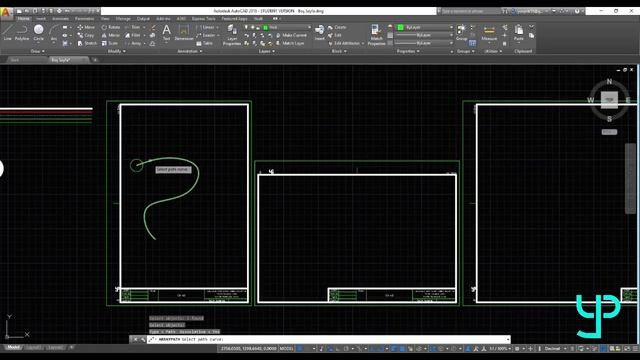The height and width of the screenshot is (360, 640).
Task: Open the AutoCAD application menu
Action: pos(6,12)
